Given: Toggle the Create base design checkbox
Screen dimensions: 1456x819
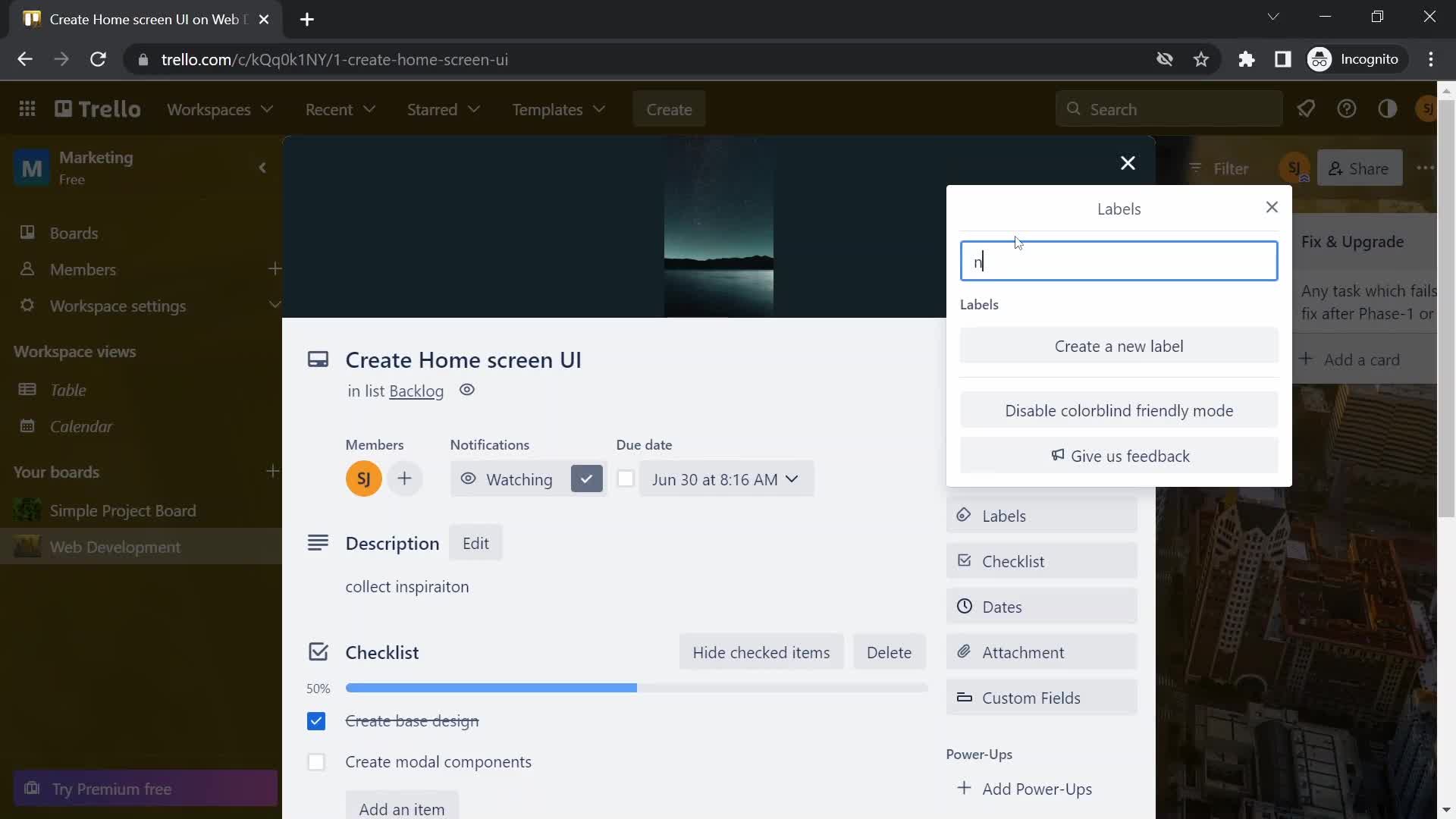Looking at the screenshot, I should click(x=316, y=720).
